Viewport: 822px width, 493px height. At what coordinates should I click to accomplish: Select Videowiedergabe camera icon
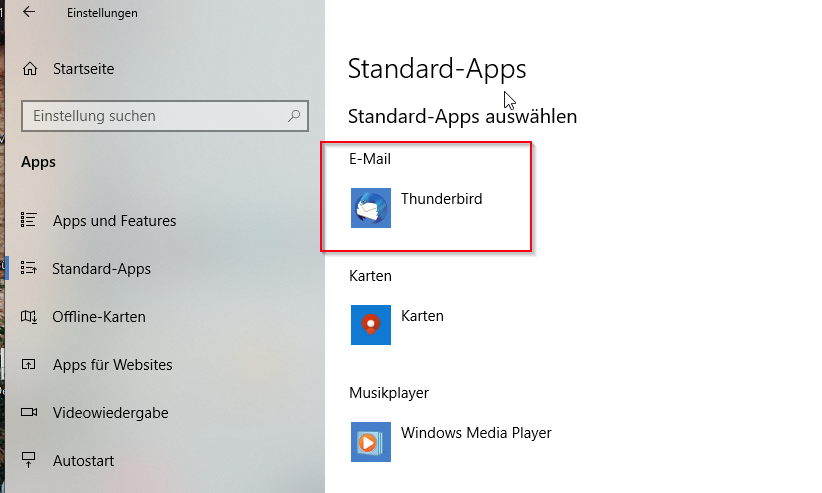(29, 412)
